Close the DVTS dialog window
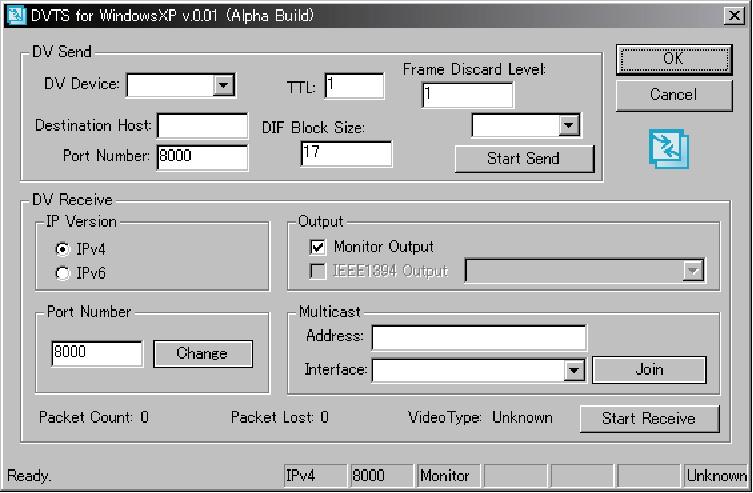Image resolution: width=753 pixels, height=493 pixels. click(x=734, y=15)
